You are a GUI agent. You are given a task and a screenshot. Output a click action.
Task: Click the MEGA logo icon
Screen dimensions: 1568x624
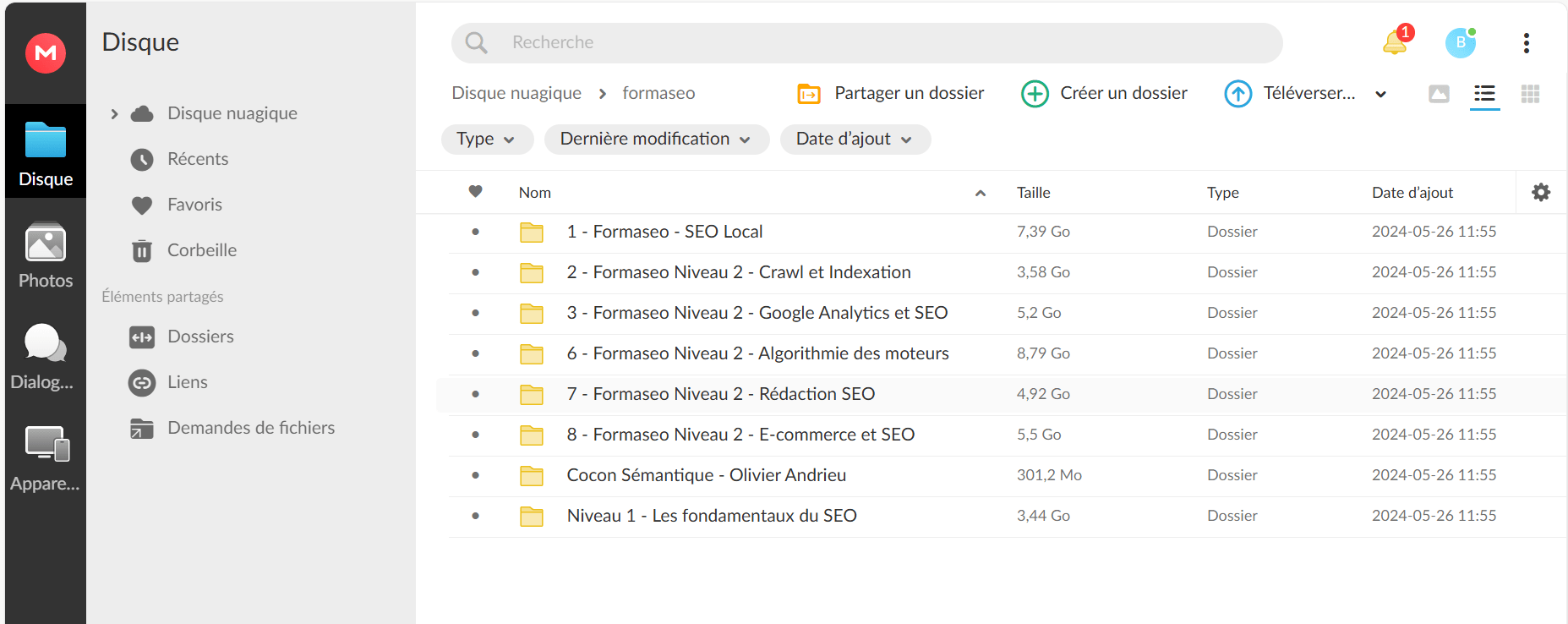(x=46, y=53)
